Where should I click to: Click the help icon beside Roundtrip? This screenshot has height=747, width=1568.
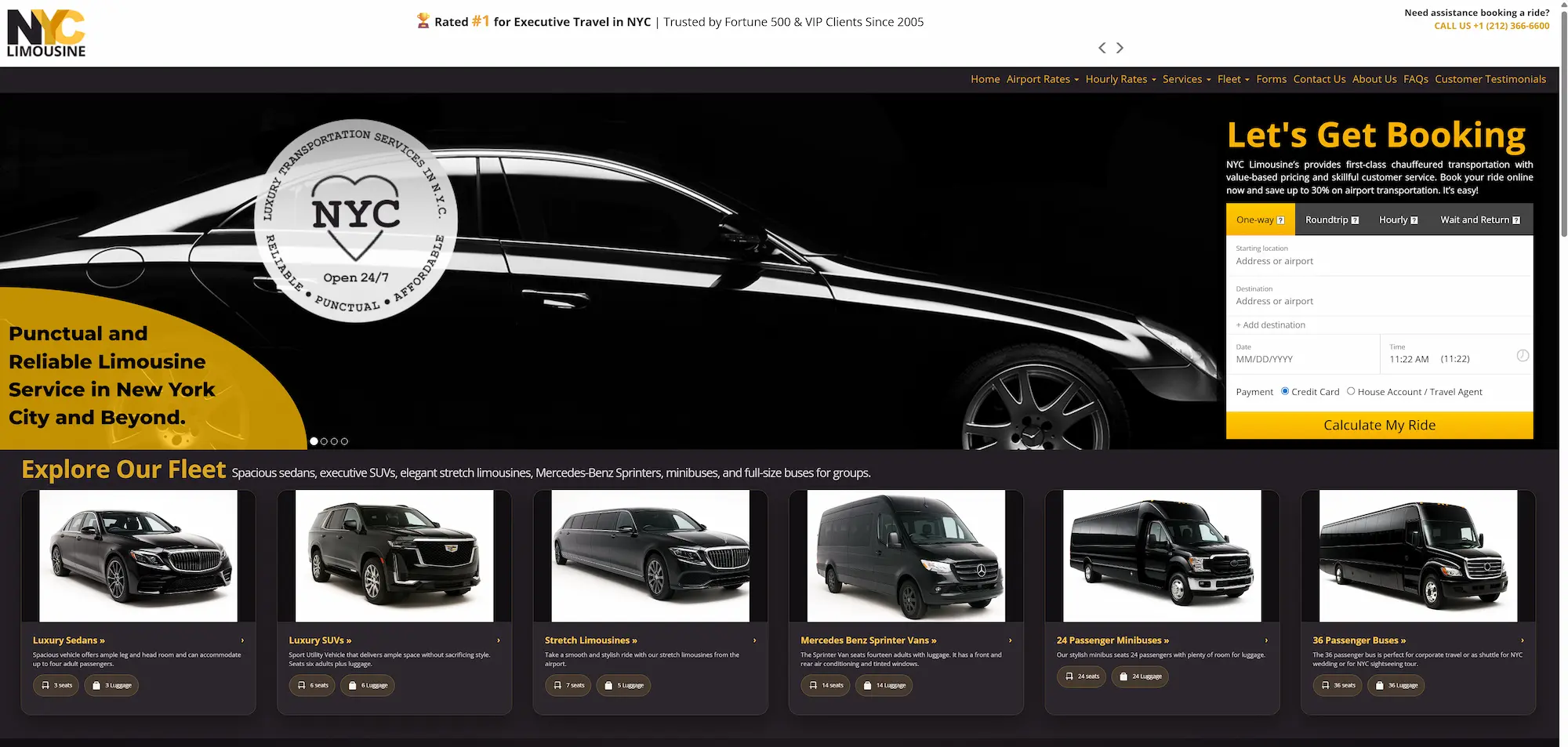tap(1355, 220)
